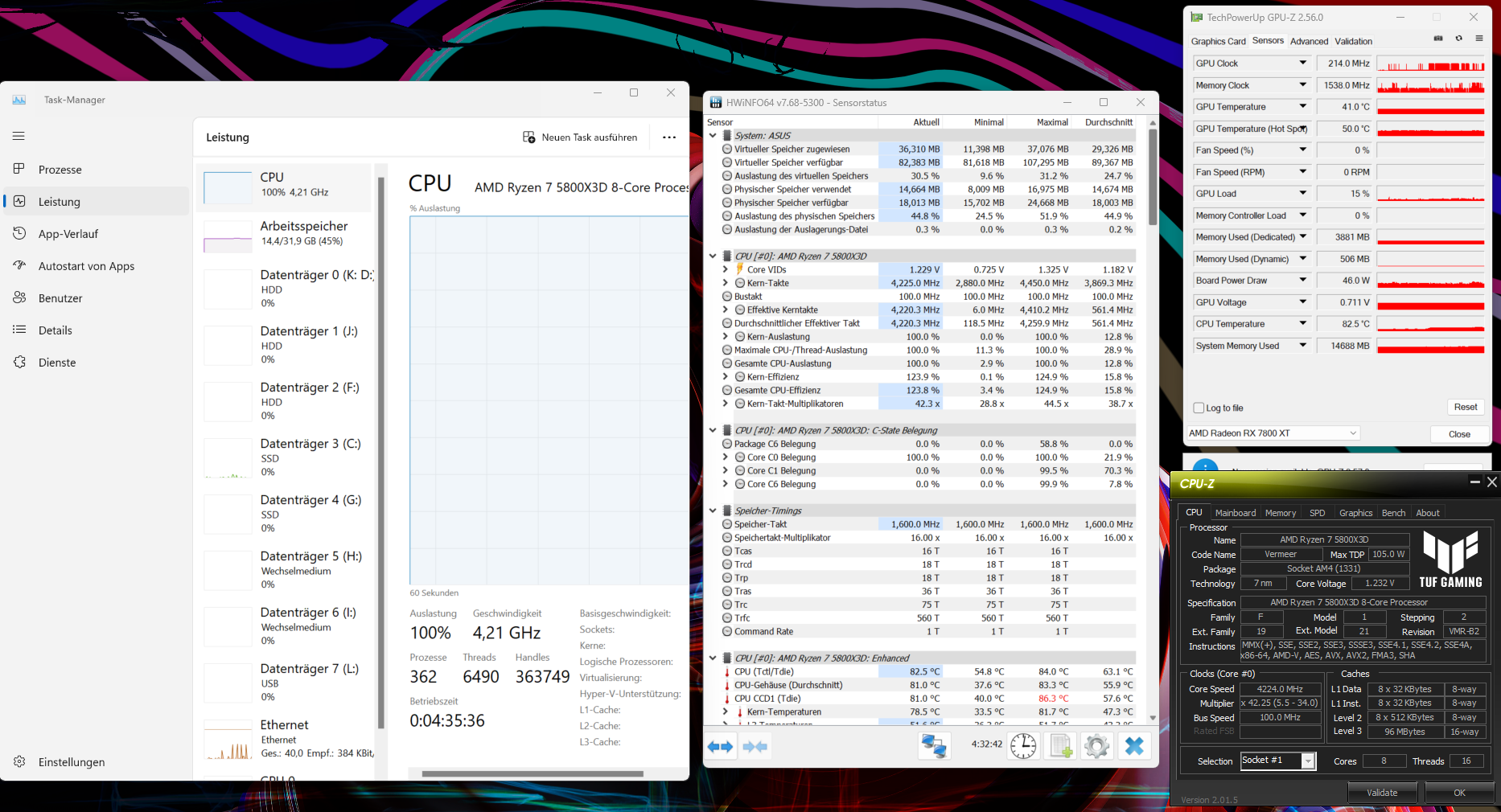Expand Core C0 Belegung row in HWiNFO

coord(726,457)
